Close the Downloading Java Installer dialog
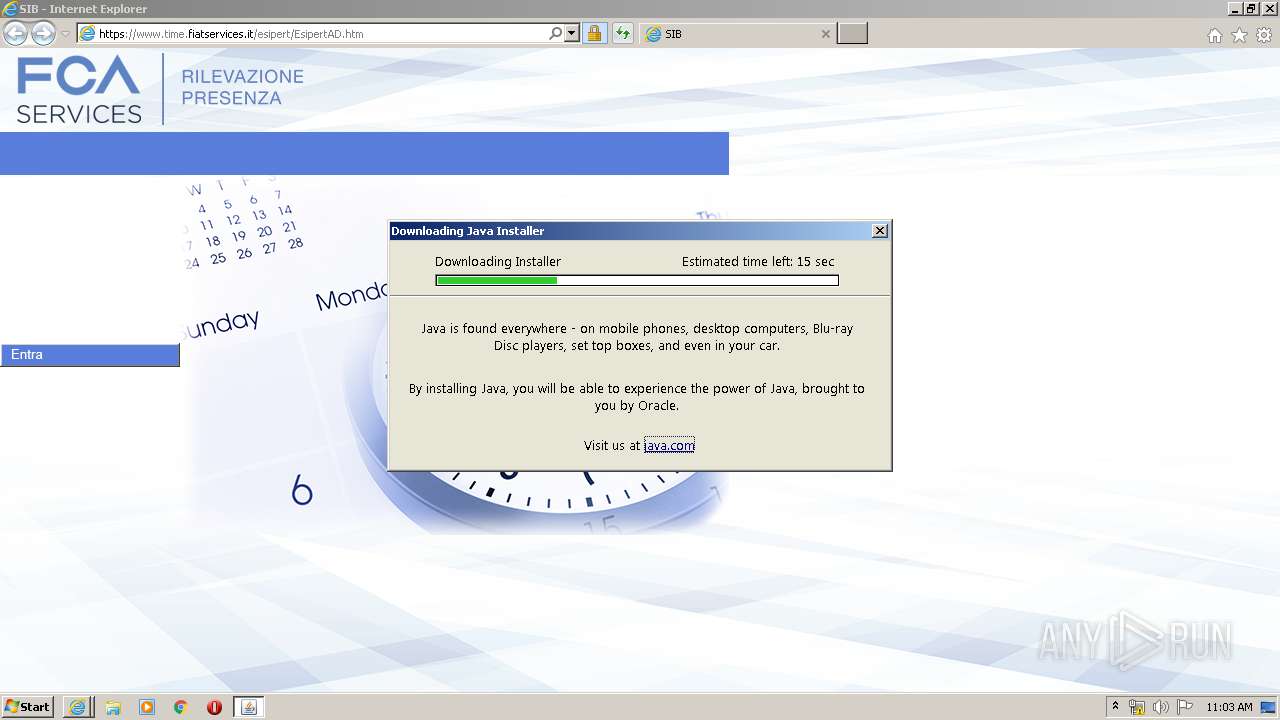This screenshot has height=720, width=1280. [880, 231]
